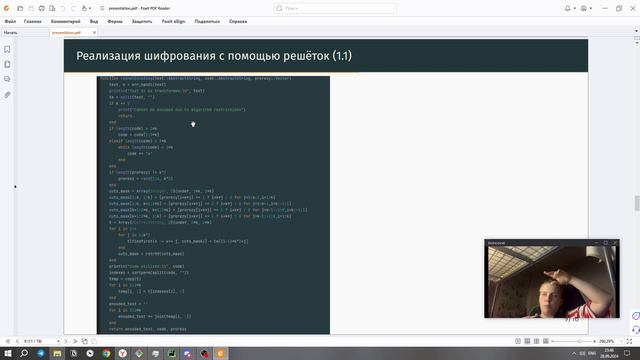This screenshot has width=640, height=360.
Task: Go to last page button
Action: click(x=75, y=341)
